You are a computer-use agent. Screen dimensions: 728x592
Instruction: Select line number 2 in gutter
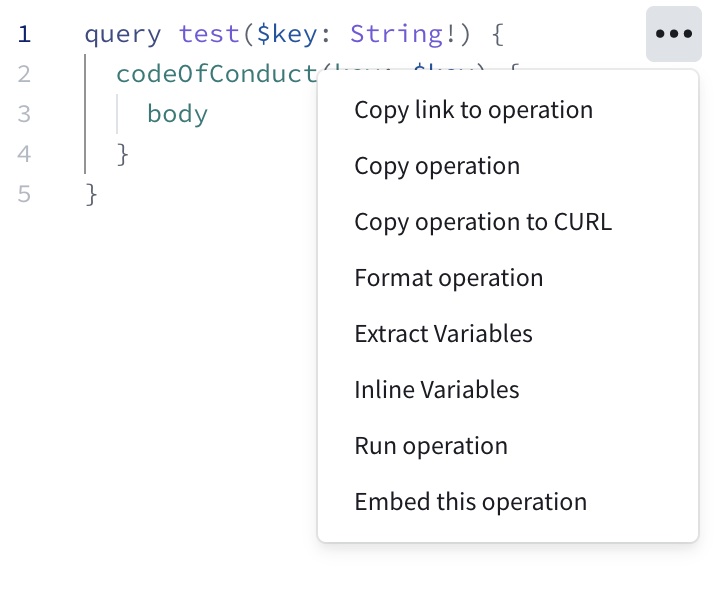click(x=24, y=75)
